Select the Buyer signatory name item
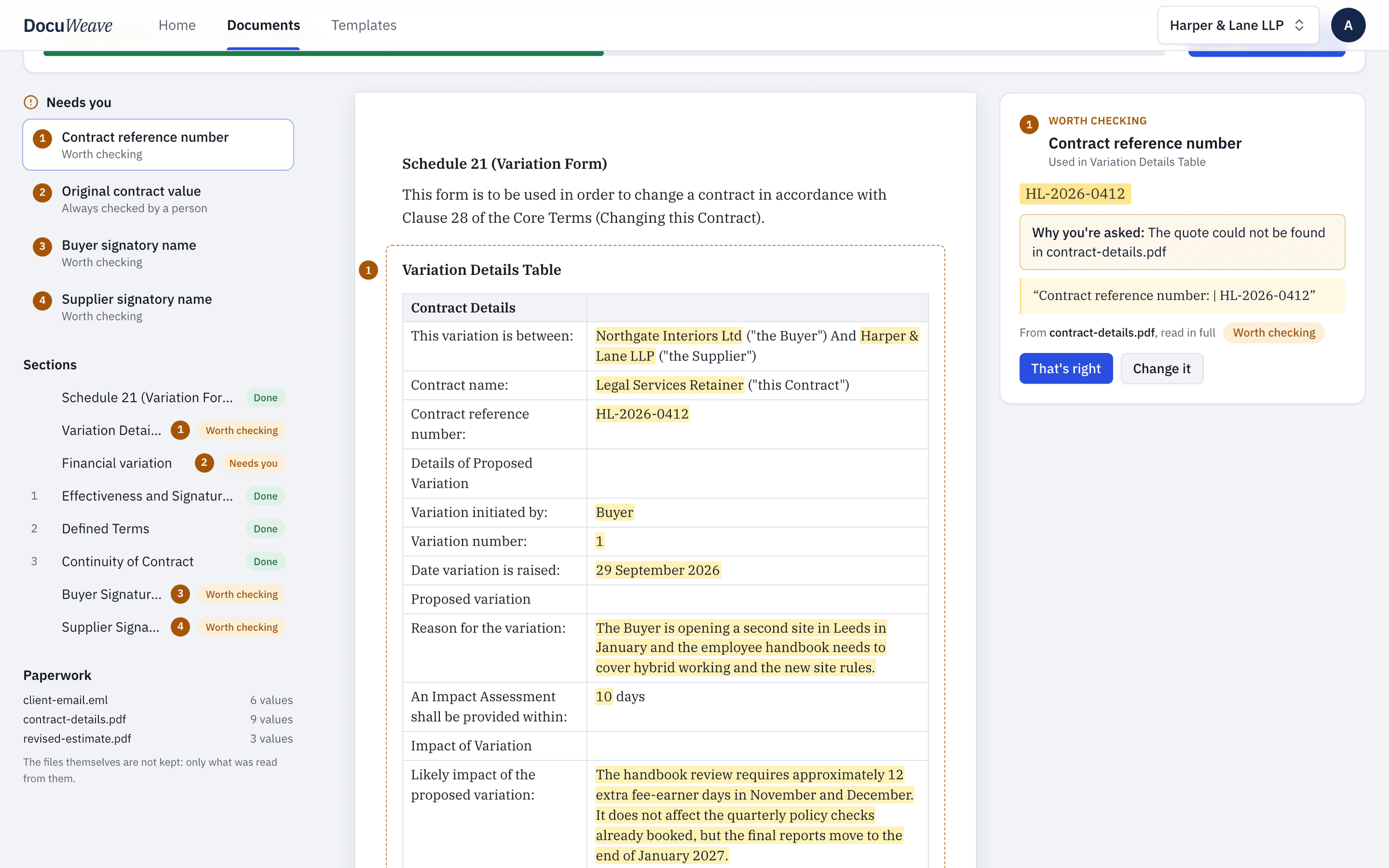 click(158, 253)
